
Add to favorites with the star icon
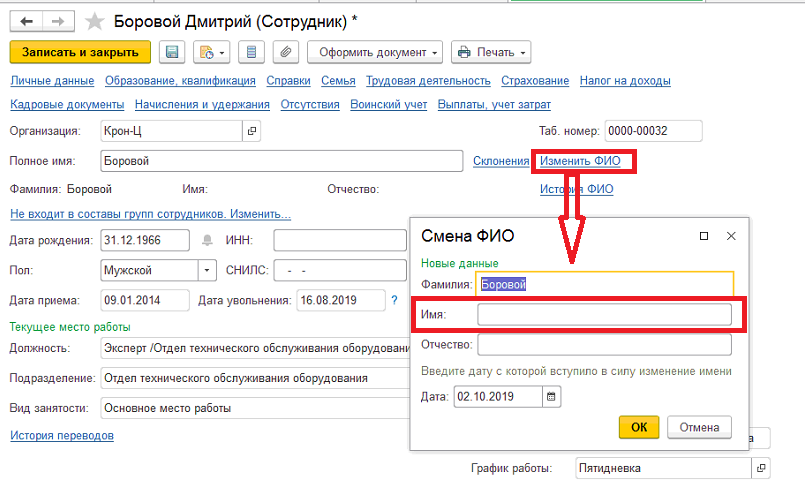94,22
